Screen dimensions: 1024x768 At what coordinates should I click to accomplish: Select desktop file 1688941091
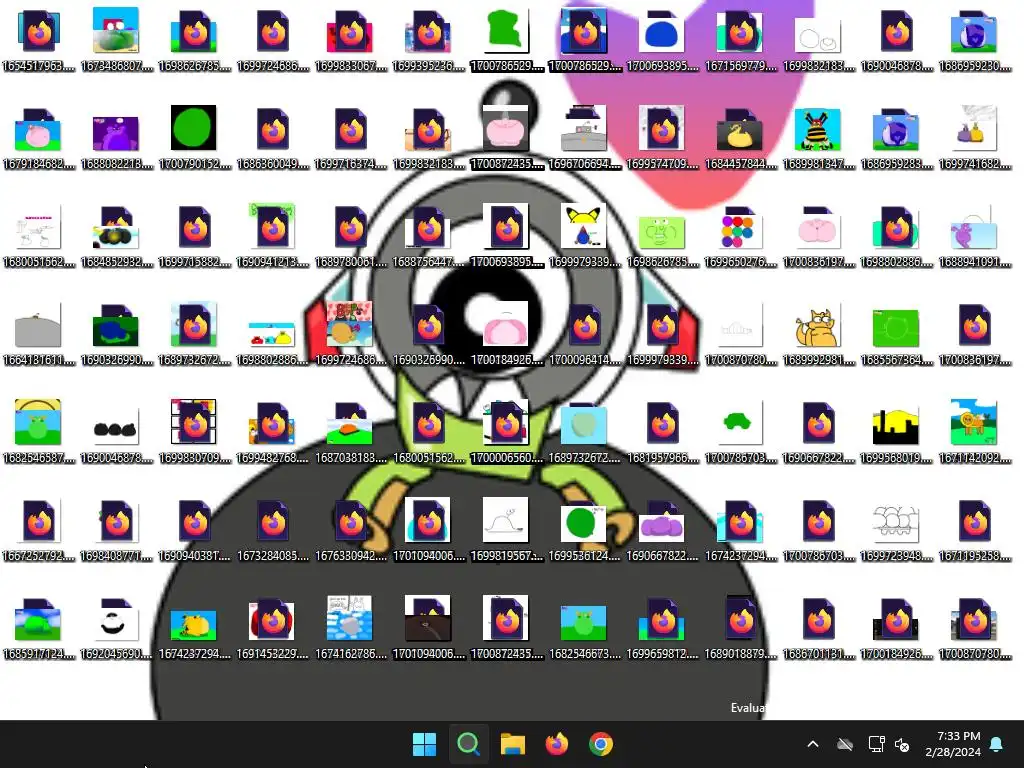coord(975,236)
